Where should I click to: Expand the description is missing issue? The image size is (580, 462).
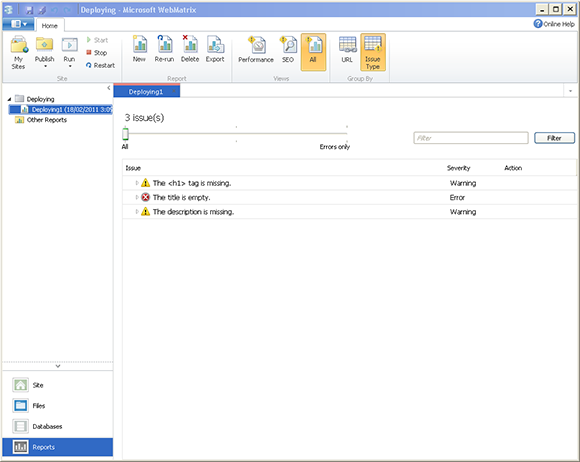coord(137,212)
